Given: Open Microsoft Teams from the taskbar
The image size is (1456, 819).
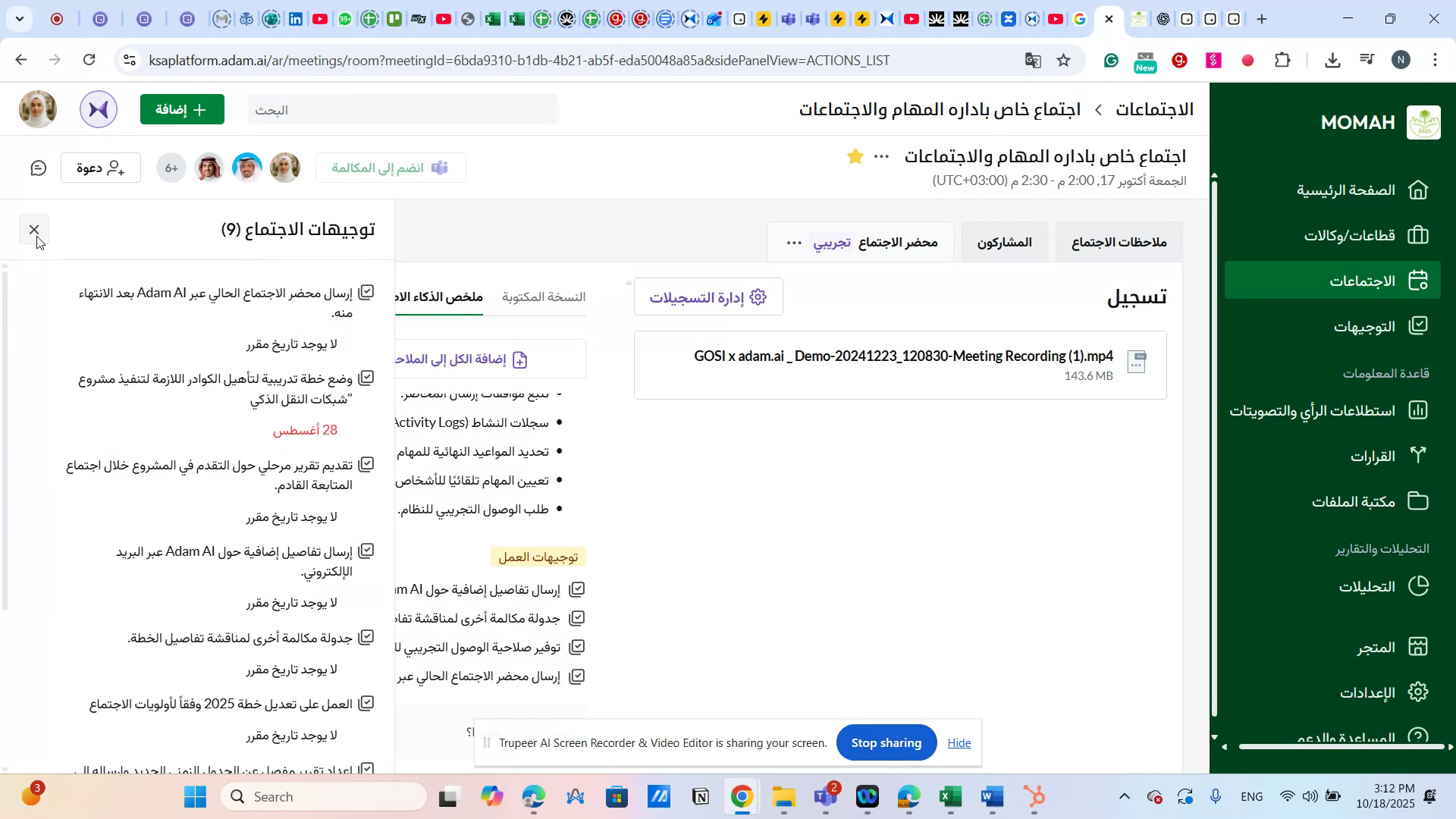Looking at the screenshot, I should (x=825, y=796).
